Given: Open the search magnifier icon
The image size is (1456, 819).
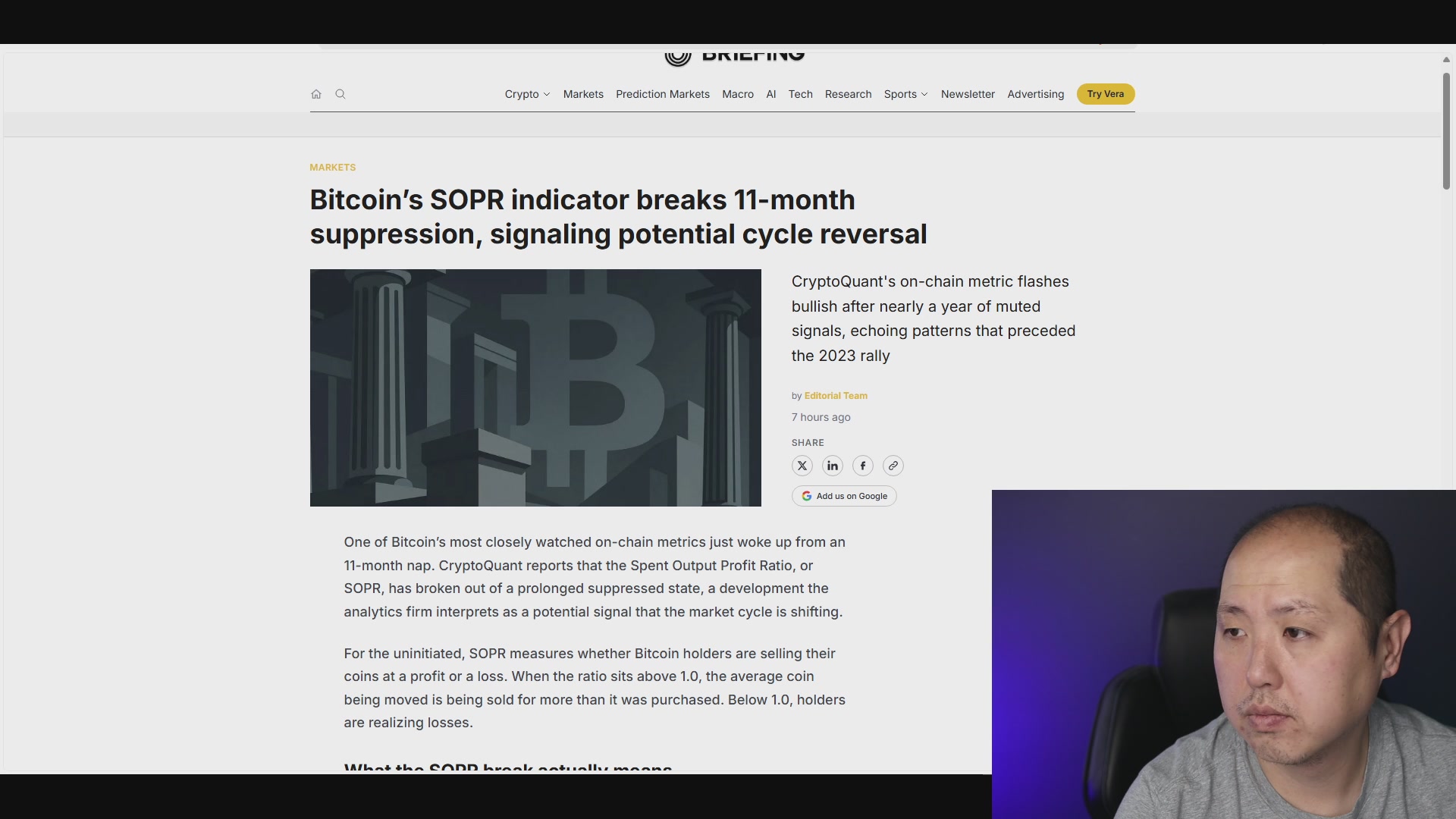Looking at the screenshot, I should coord(340,94).
